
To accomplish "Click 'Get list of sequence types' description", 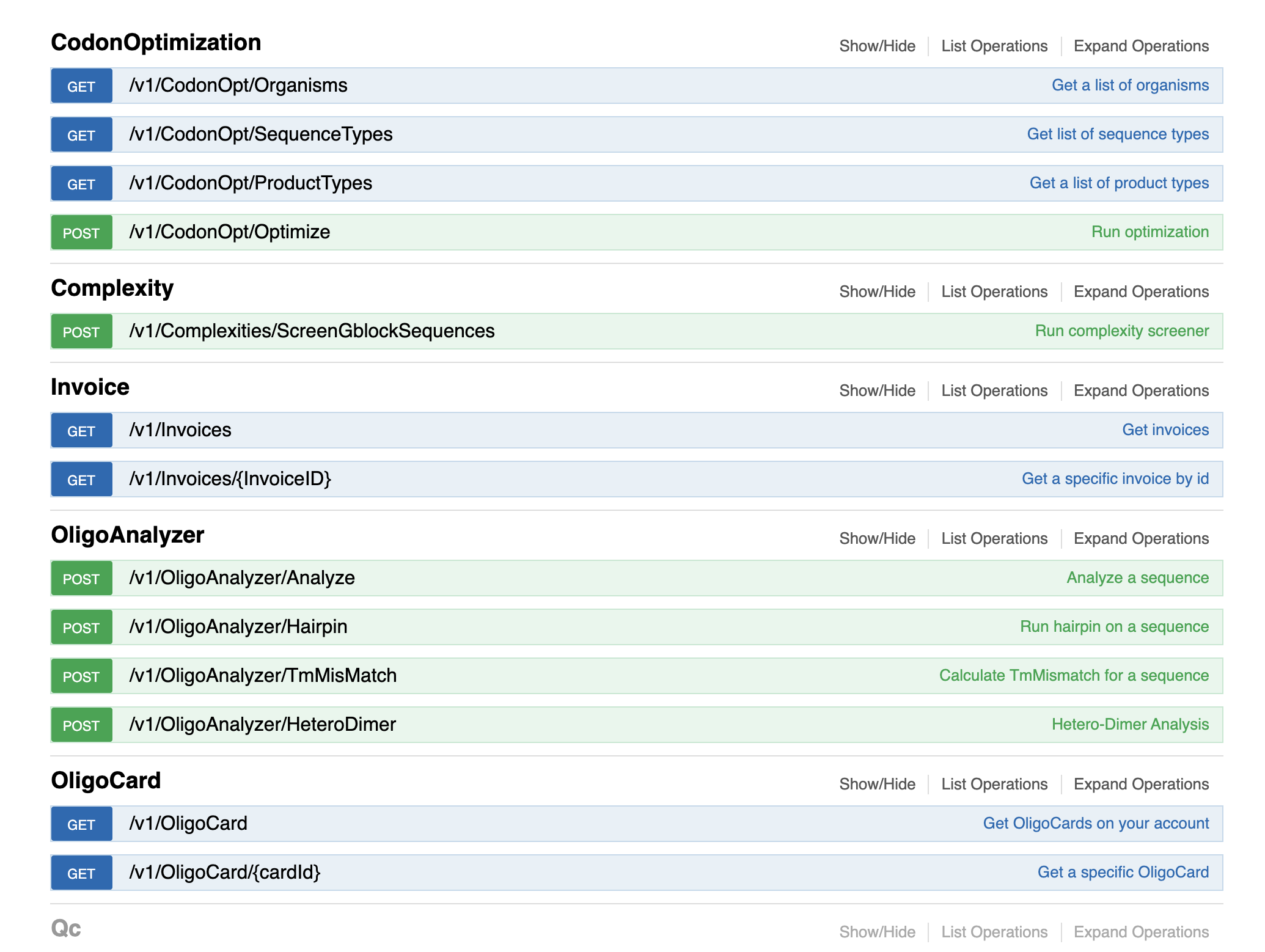I will tap(1118, 134).
